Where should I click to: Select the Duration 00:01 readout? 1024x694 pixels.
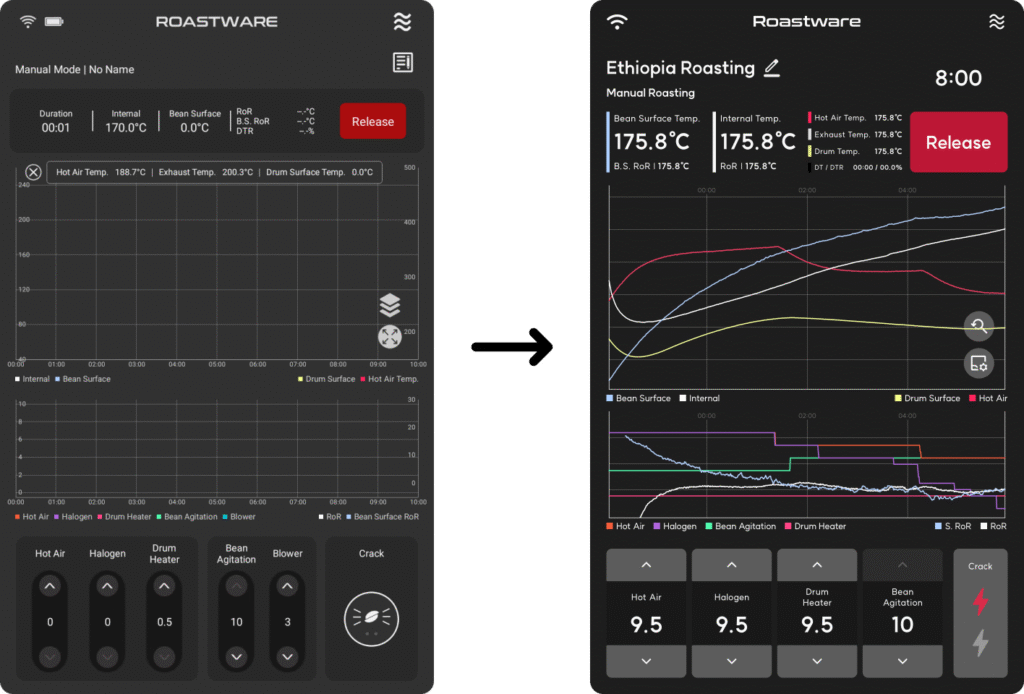[x=56, y=121]
